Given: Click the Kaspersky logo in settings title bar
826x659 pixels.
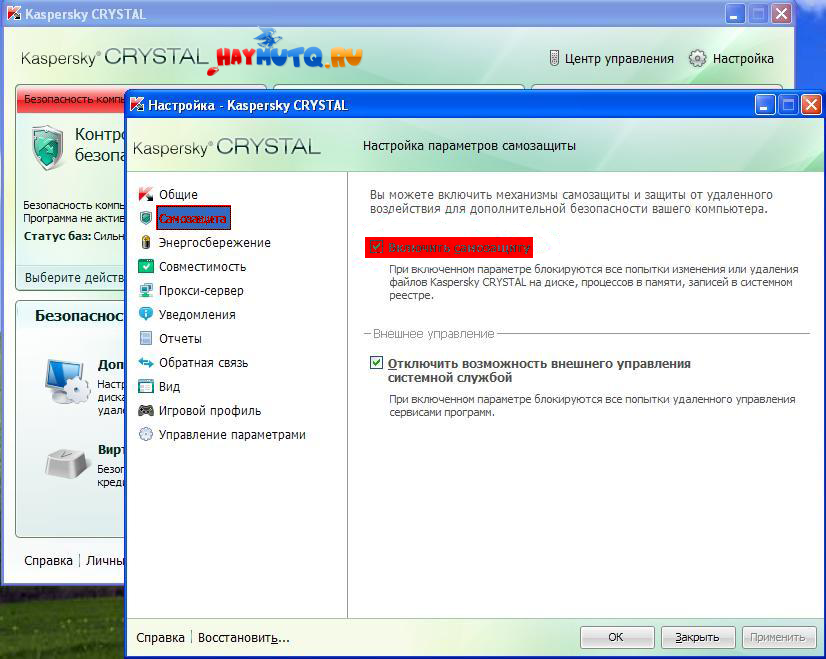Looking at the screenshot, I should (137, 105).
